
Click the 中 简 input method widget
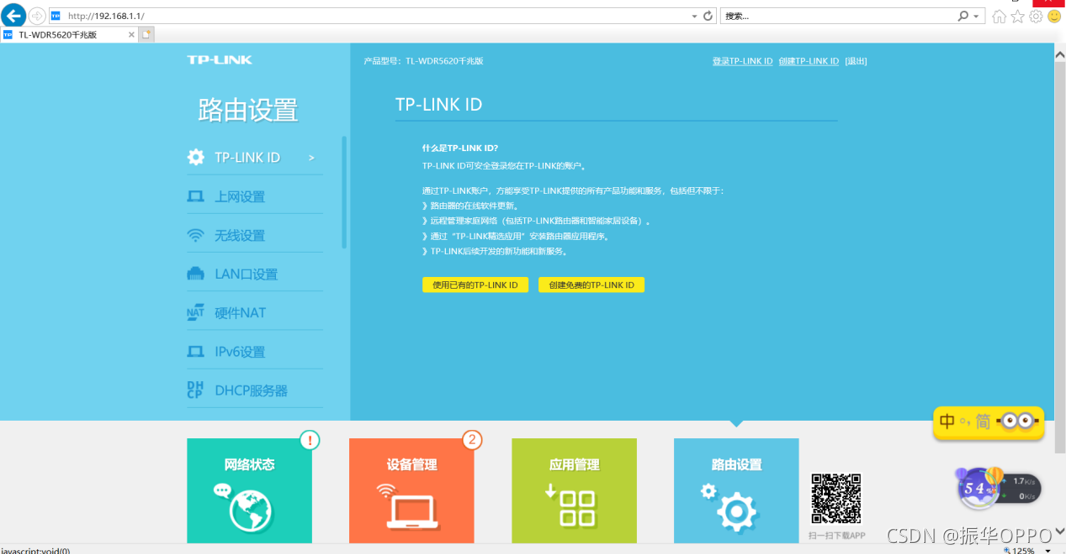pos(988,422)
